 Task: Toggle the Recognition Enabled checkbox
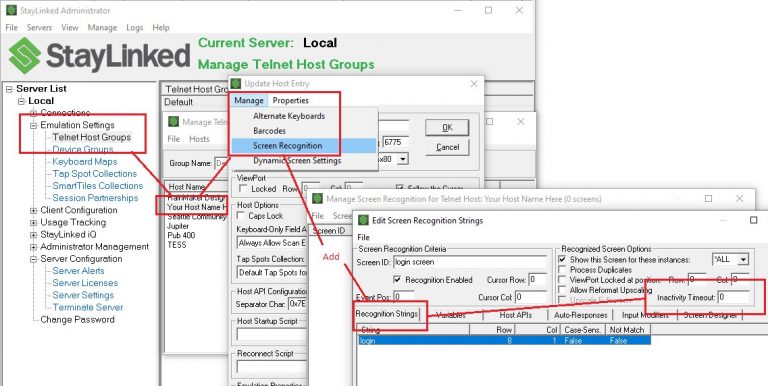397,280
